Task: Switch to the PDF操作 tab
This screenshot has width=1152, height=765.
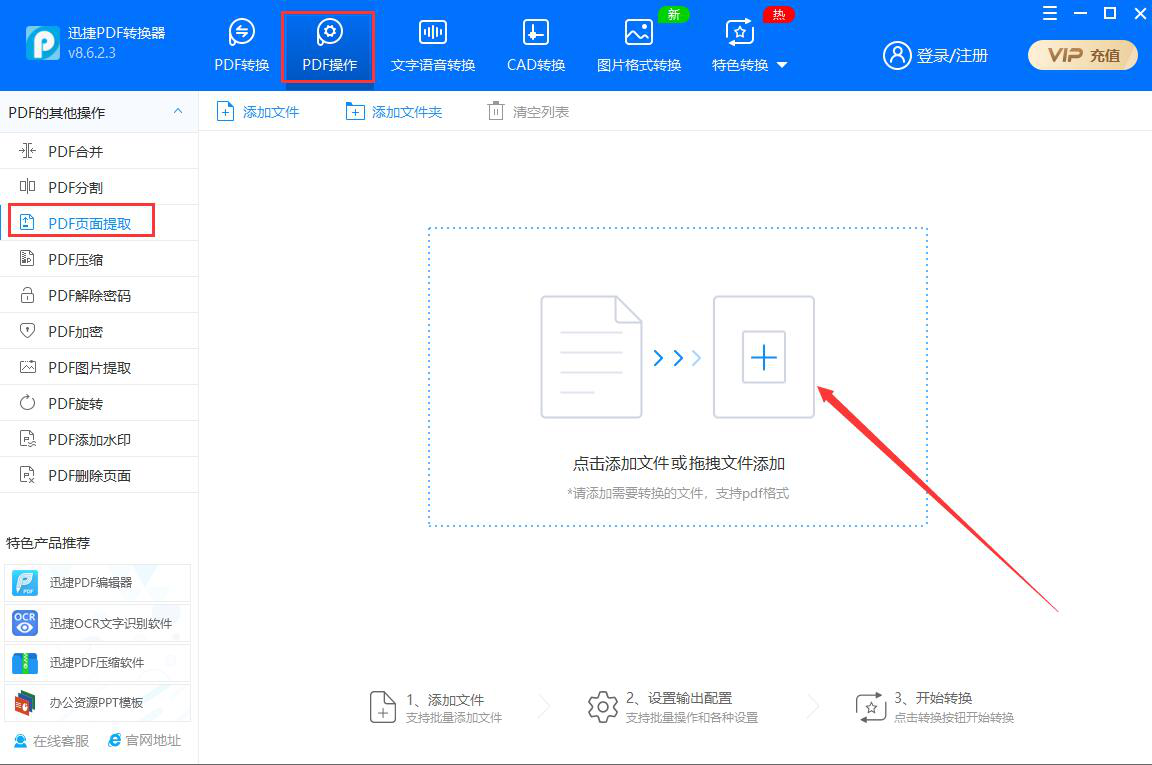Action: (x=329, y=46)
